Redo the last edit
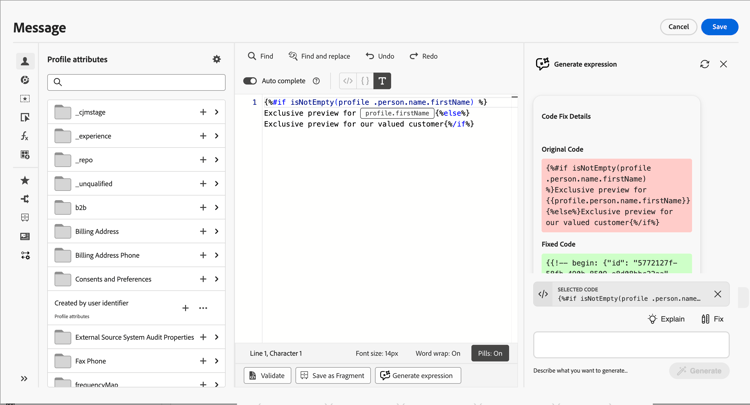This screenshot has width=750, height=405. [423, 56]
